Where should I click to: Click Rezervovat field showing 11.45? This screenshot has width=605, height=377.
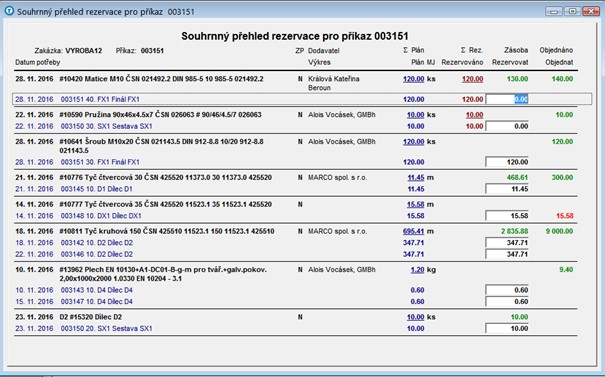[x=507, y=189]
